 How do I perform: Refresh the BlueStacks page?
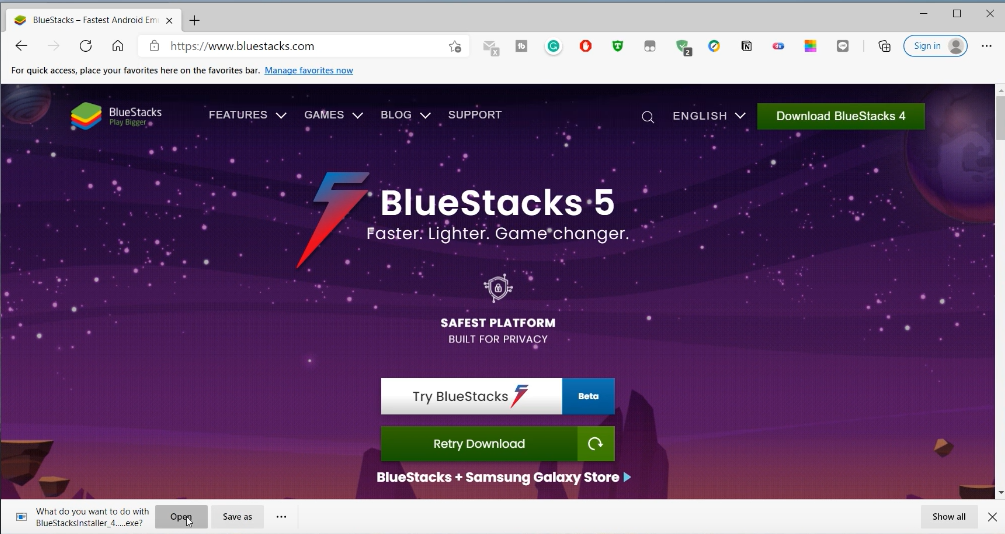[85, 46]
